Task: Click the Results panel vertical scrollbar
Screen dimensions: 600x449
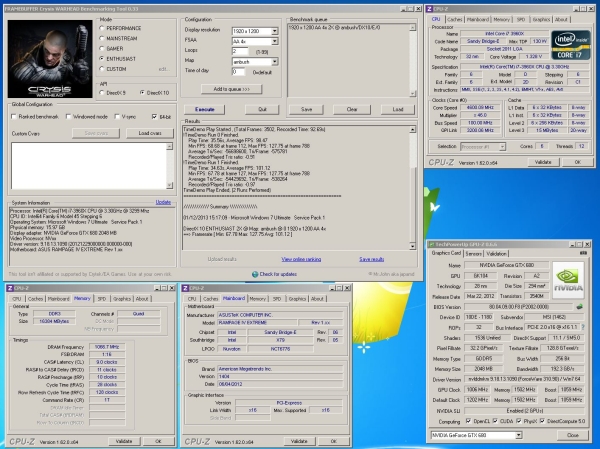Action: [x=412, y=188]
